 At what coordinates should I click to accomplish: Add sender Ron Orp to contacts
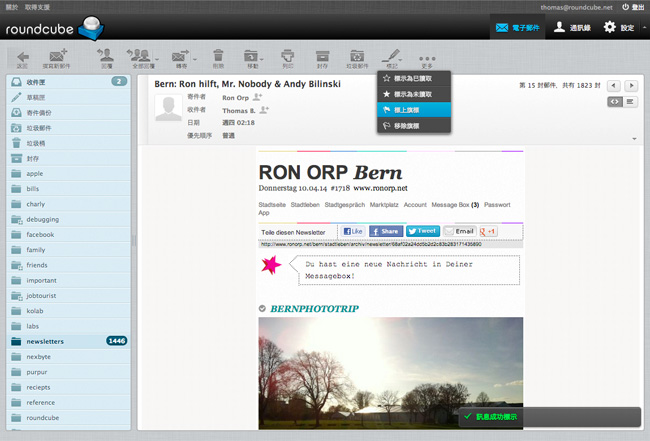click(x=257, y=97)
